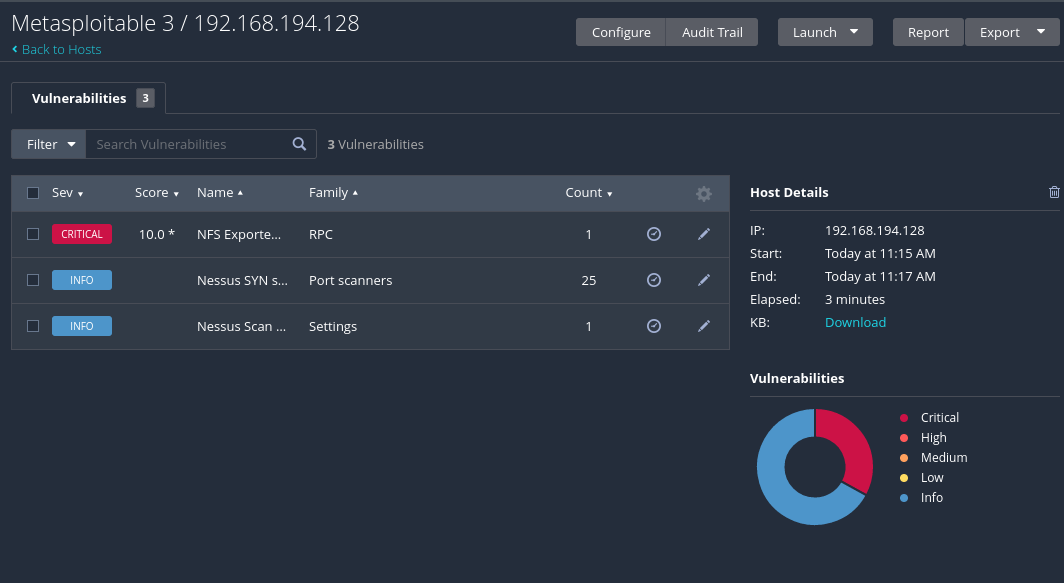Sort by the Family column
This screenshot has width=1064, height=583.
(x=333, y=193)
